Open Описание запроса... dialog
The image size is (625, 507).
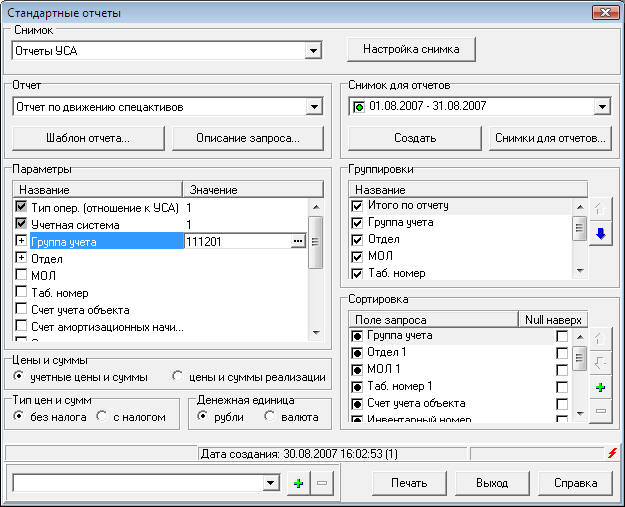tap(248, 138)
